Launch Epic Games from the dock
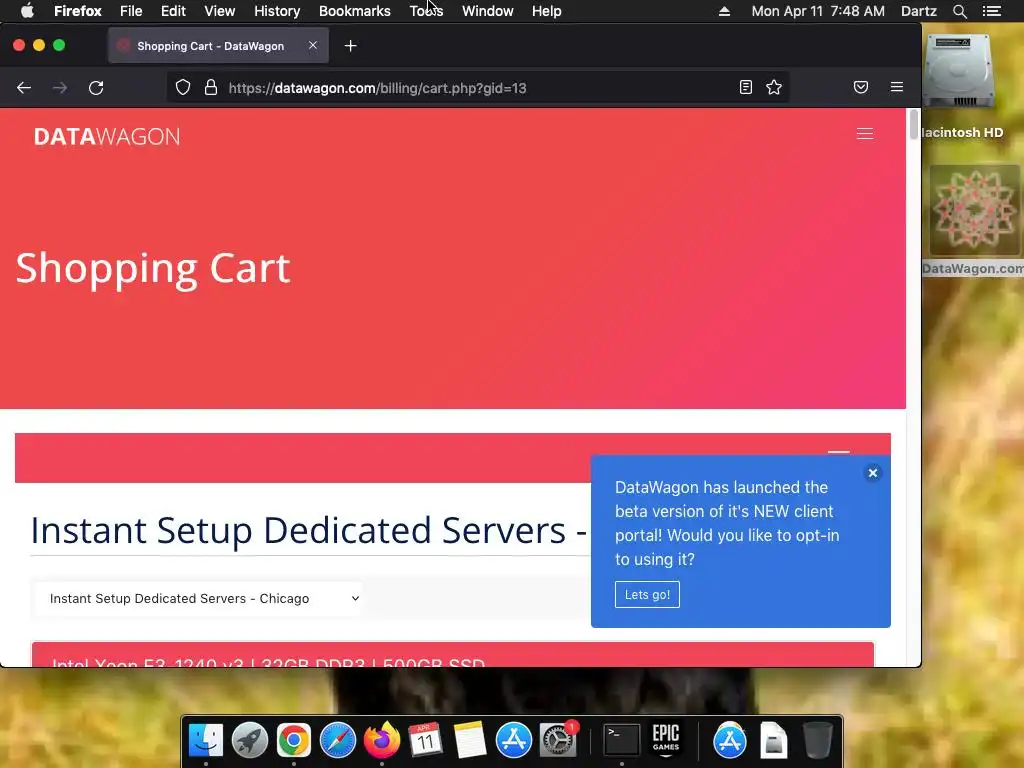Image resolution: width=1024 pixels, height=768 pixels. pos(665,741)
